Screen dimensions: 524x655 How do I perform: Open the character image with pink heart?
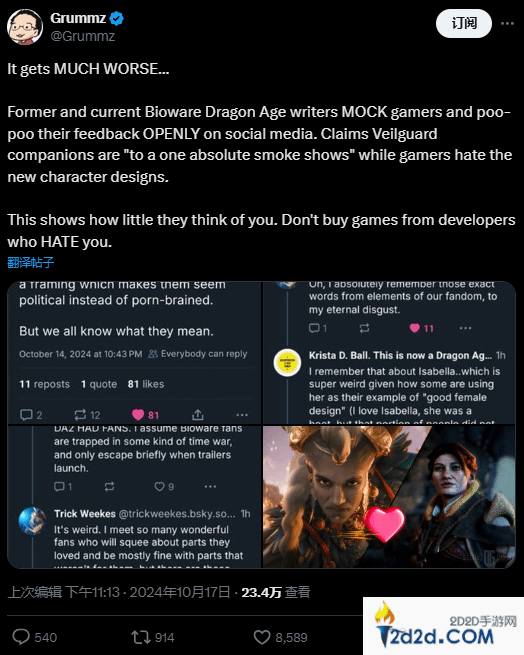click(389, 497)
